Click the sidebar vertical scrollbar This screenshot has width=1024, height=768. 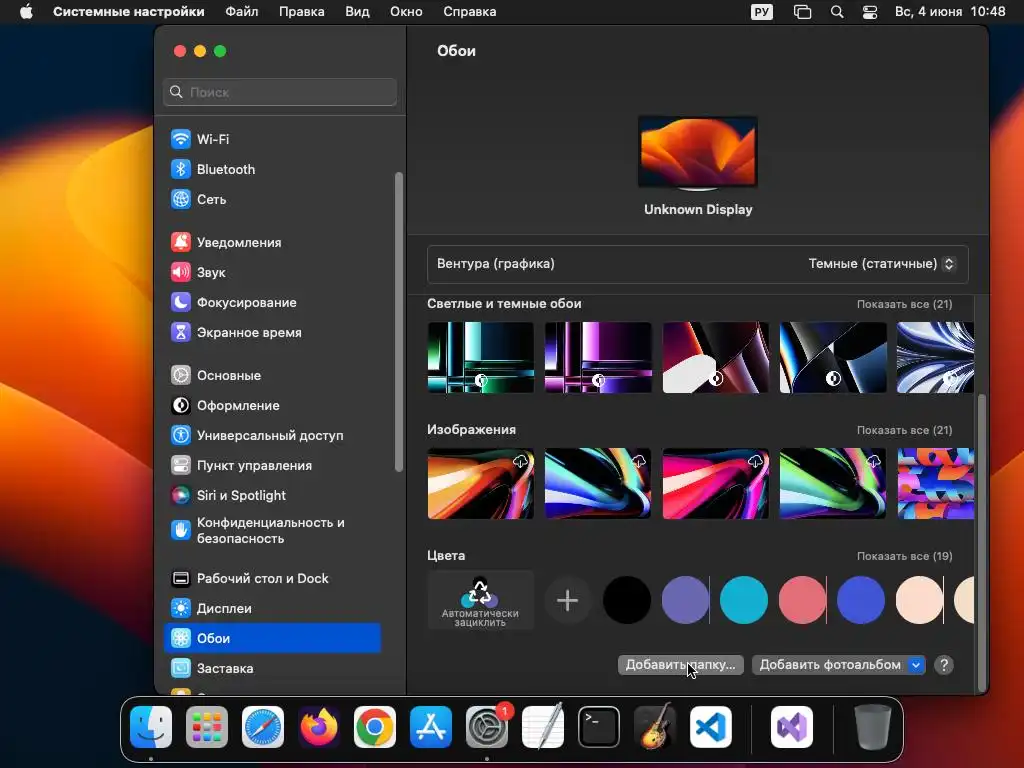tap(399, 321)
